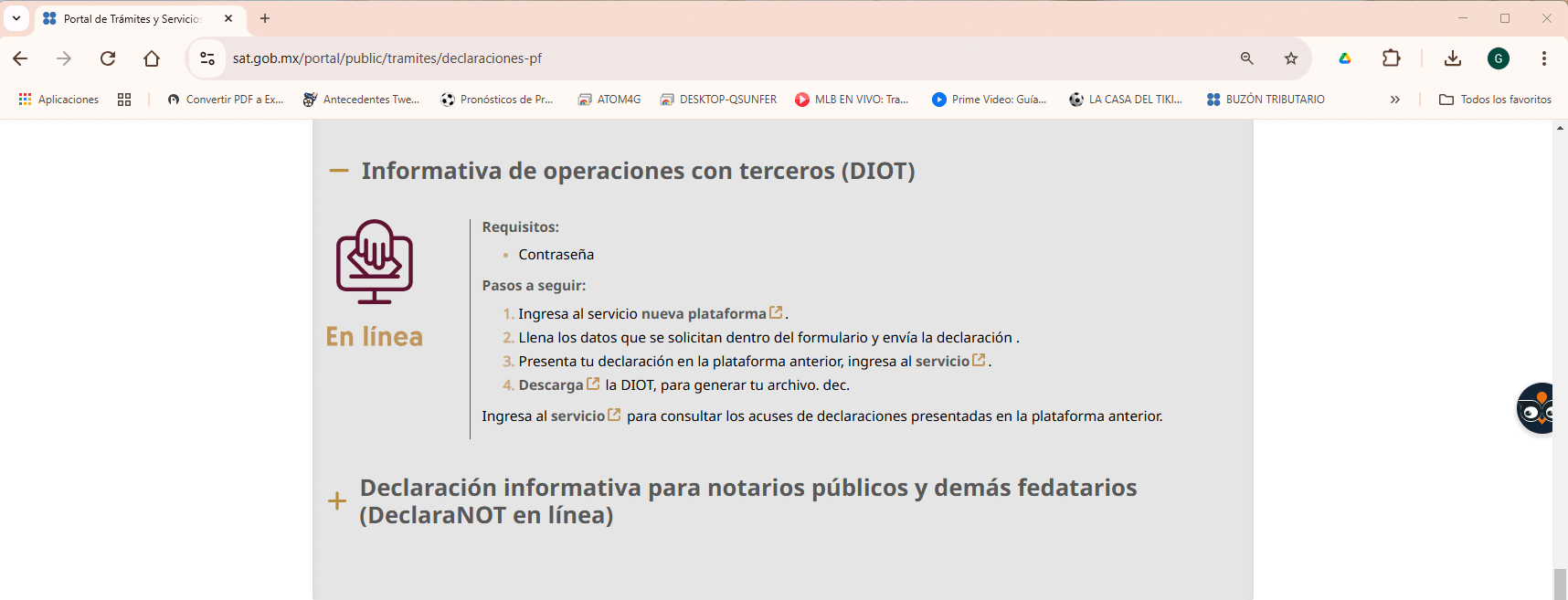
Task: Open a new browser tab
Action: pyautogui.click(x=265, y=18)
